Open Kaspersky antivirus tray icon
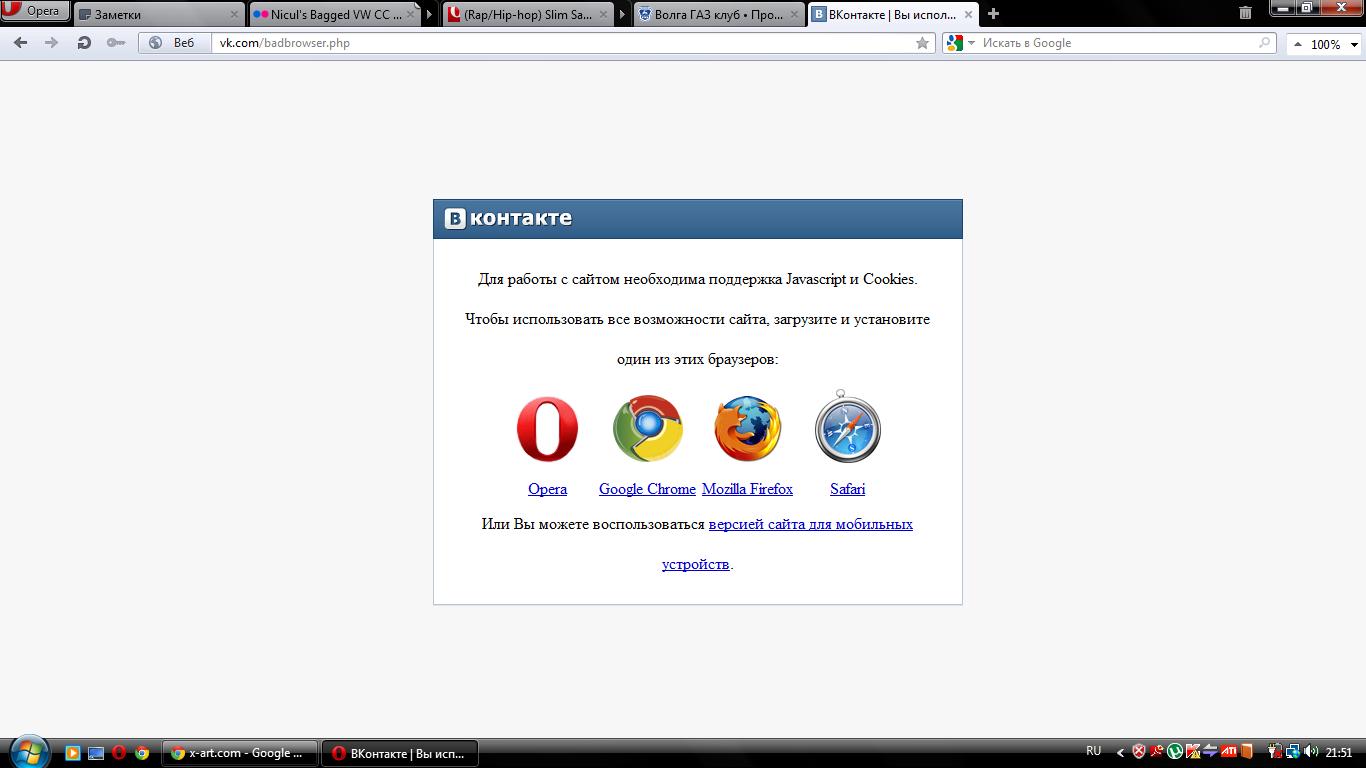Image resolution: width=1366 pixels, height=768 pixels. (x=1193, y=752)
